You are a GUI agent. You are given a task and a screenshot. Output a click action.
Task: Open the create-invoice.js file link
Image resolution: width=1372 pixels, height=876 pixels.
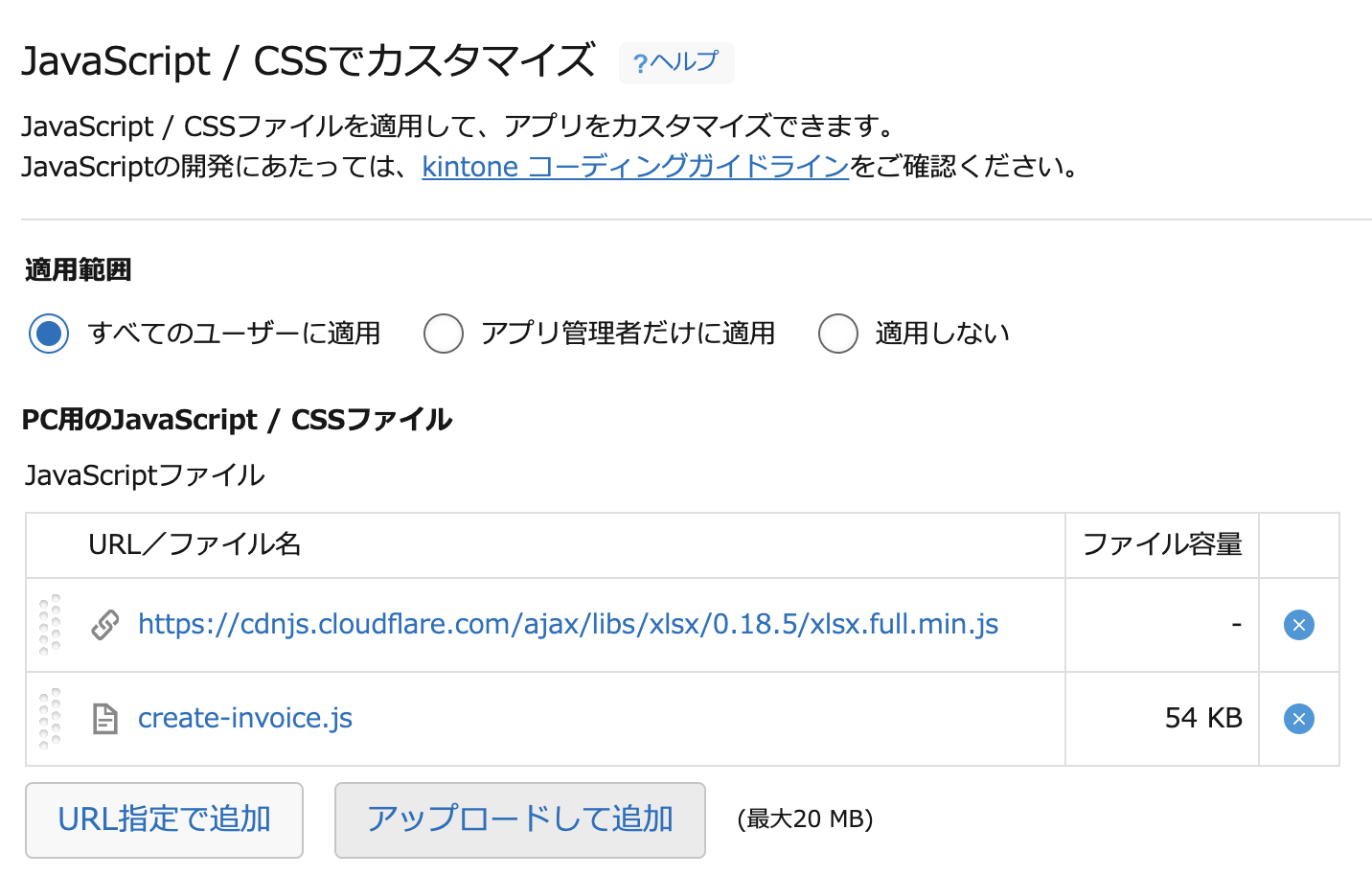pyautogui.click(x=244, y=717)
